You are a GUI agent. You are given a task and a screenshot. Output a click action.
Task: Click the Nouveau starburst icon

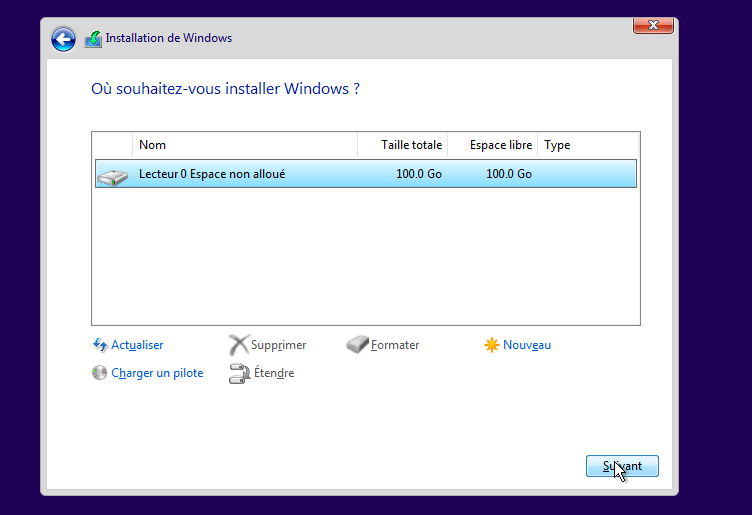(491, 345)
